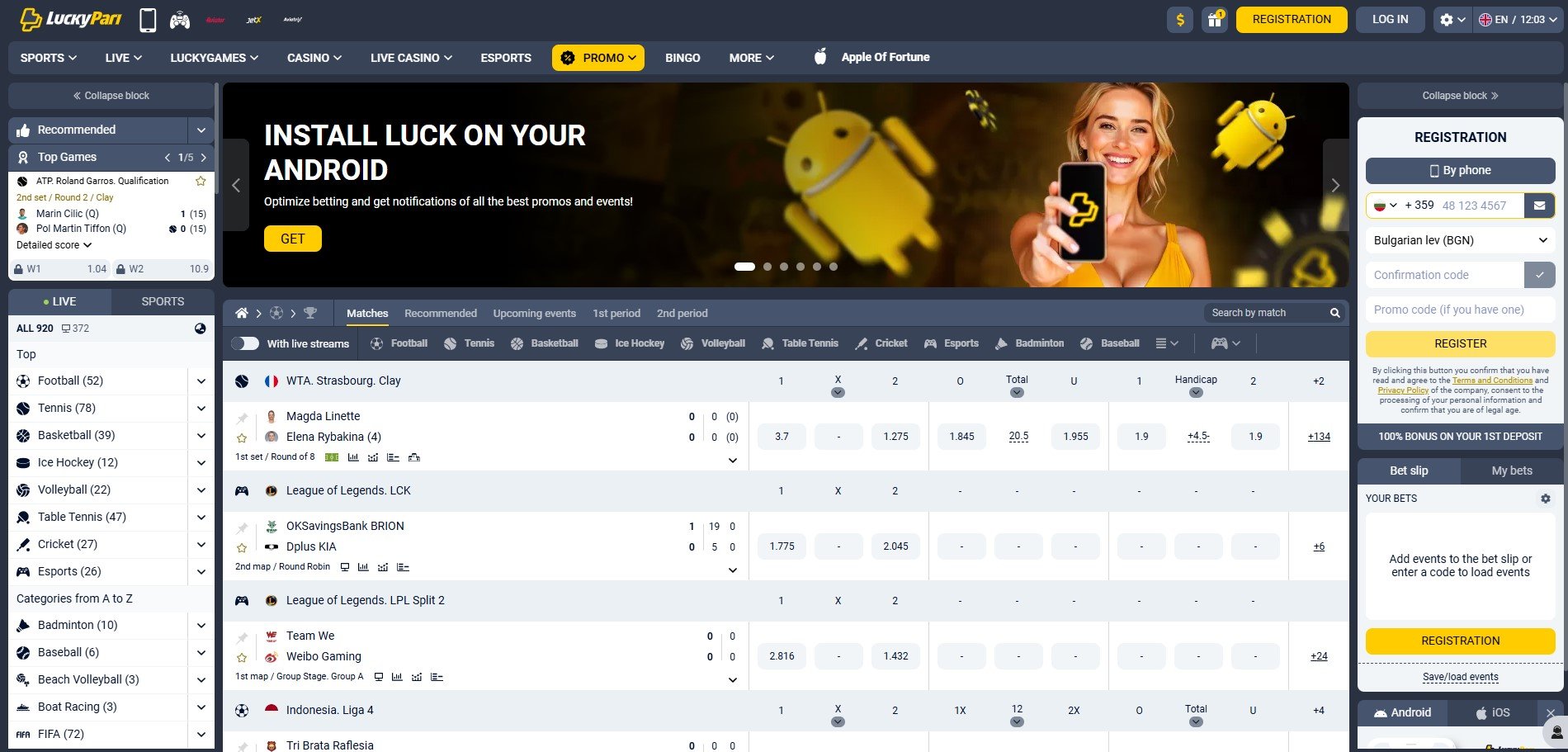
Task: Filter by Badminton in sport bar
Action: pos(1029,343)
